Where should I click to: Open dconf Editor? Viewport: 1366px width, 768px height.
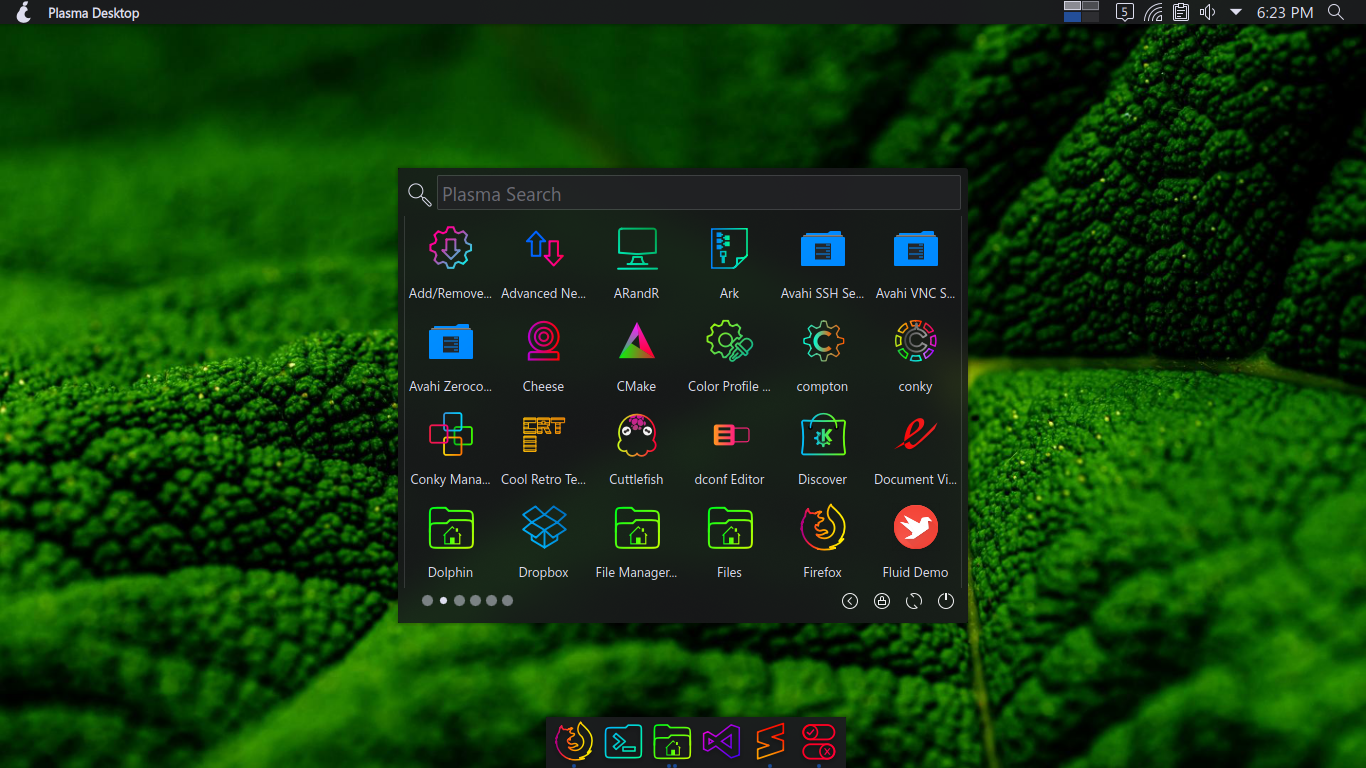pyautogui.click(x=730, y=434)
